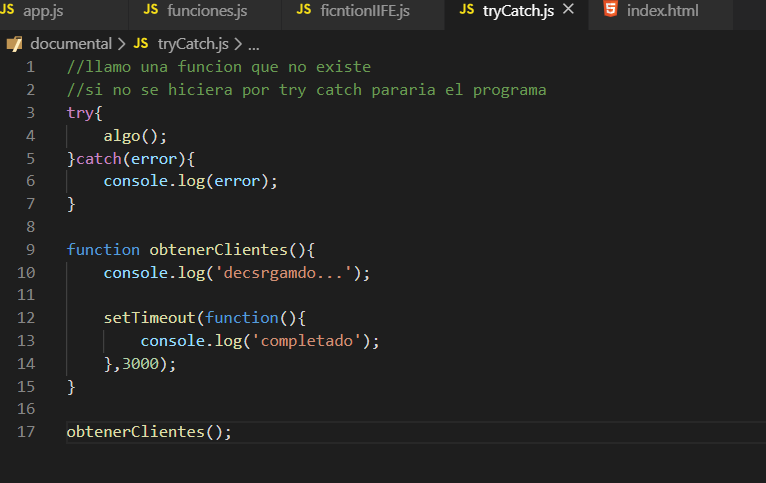Click the HTML5 icon on index.html tab
Viewport: 766px width, 483px height.
[611, 9]
